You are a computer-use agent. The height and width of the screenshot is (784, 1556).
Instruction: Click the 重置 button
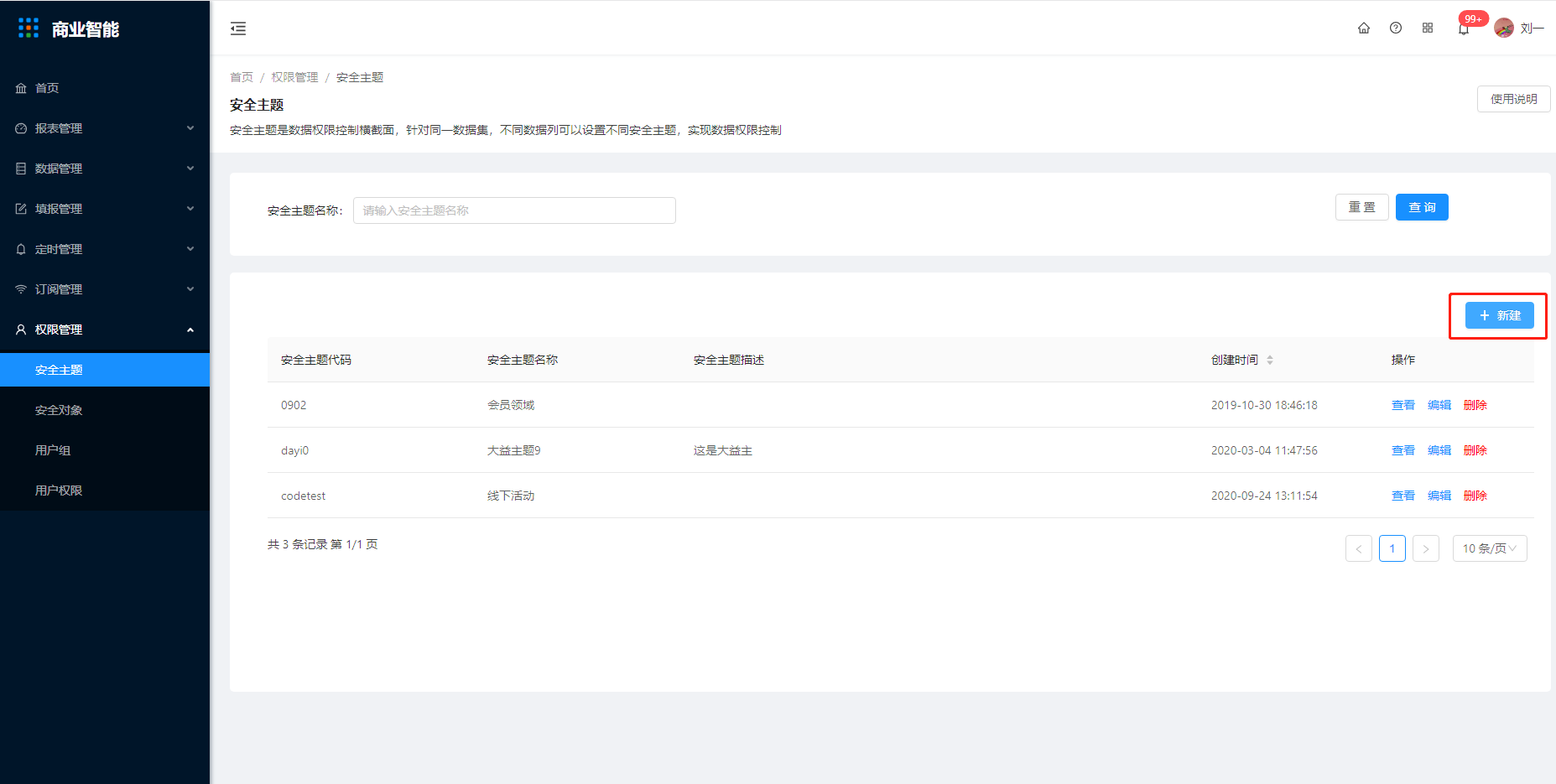click(1362, 207)
